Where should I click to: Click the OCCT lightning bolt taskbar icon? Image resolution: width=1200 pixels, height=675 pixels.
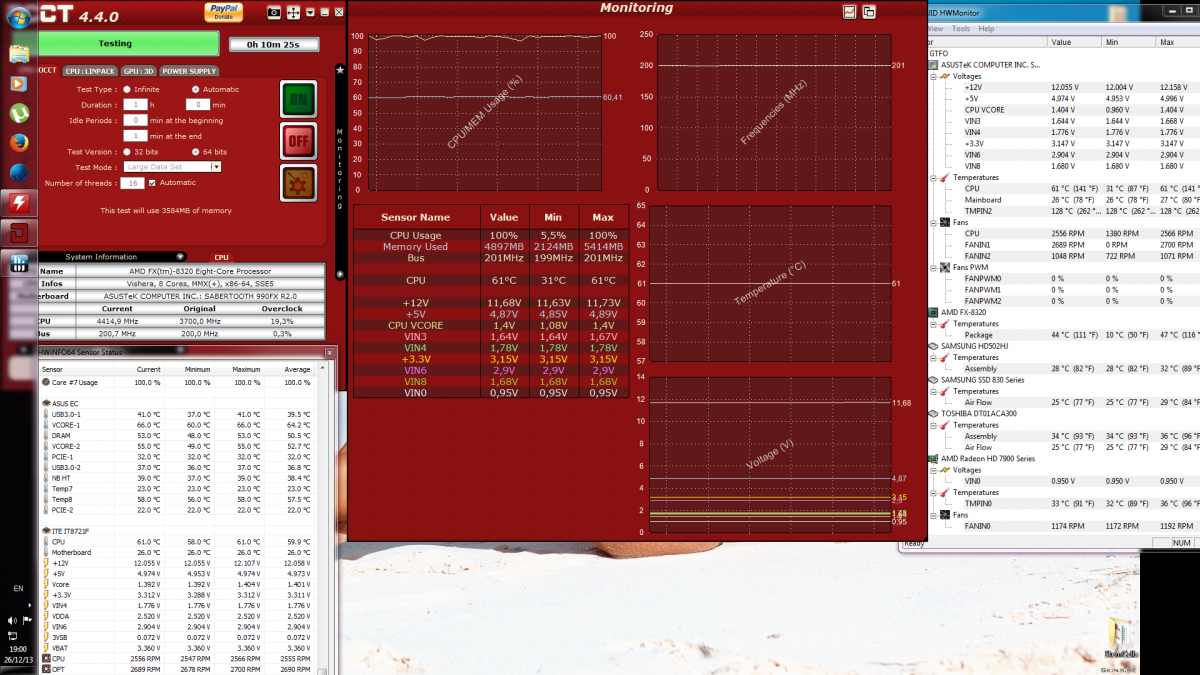[18, 203]
